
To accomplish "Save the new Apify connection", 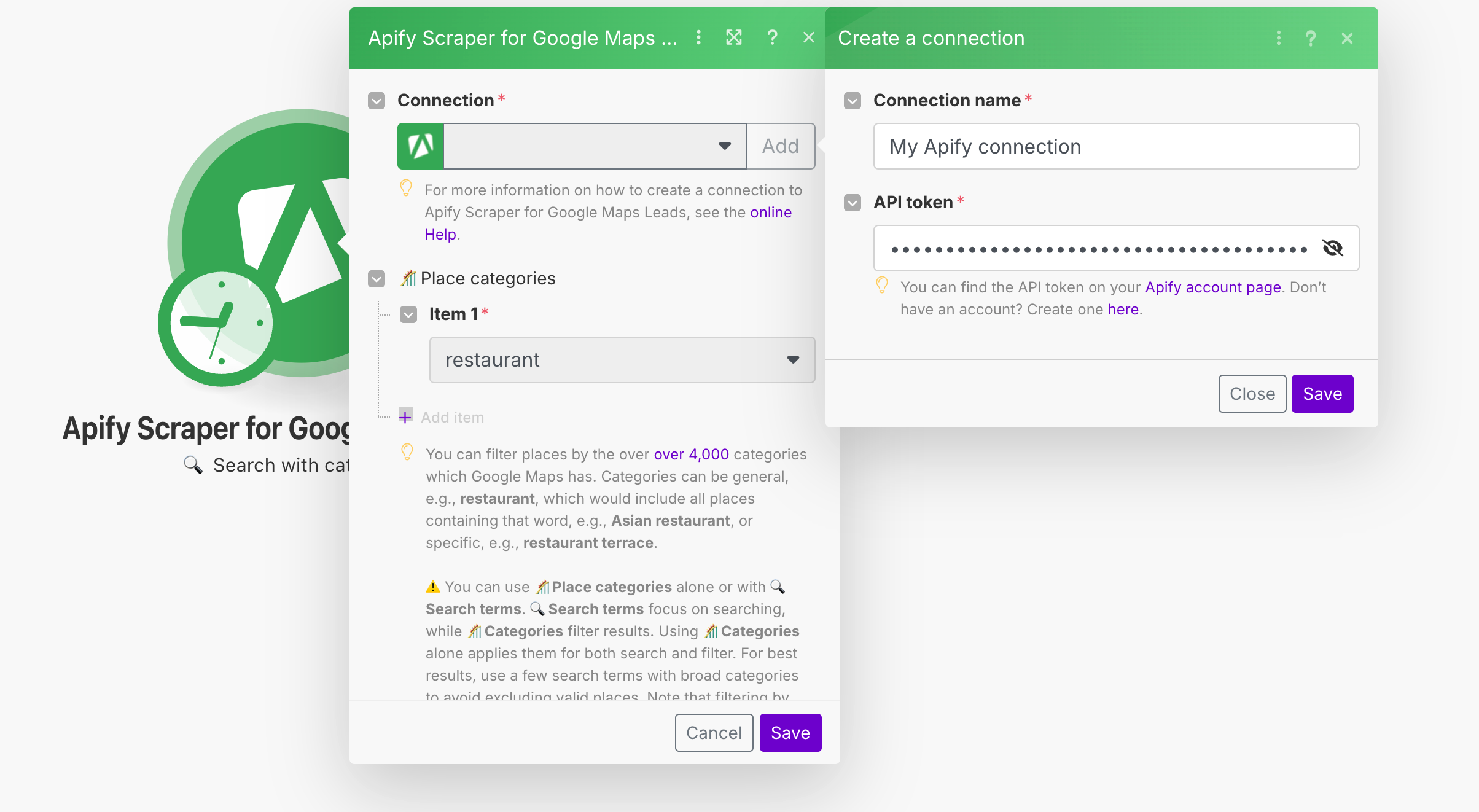I will point(1322,394).
